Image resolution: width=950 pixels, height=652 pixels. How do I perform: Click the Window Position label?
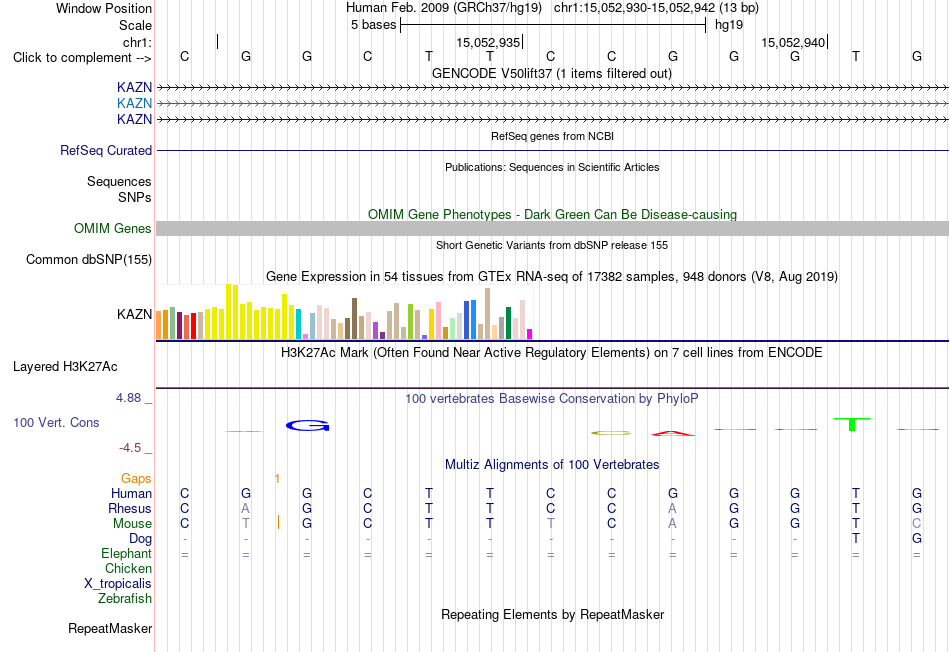pyautogui.click(x=104, y=8)
